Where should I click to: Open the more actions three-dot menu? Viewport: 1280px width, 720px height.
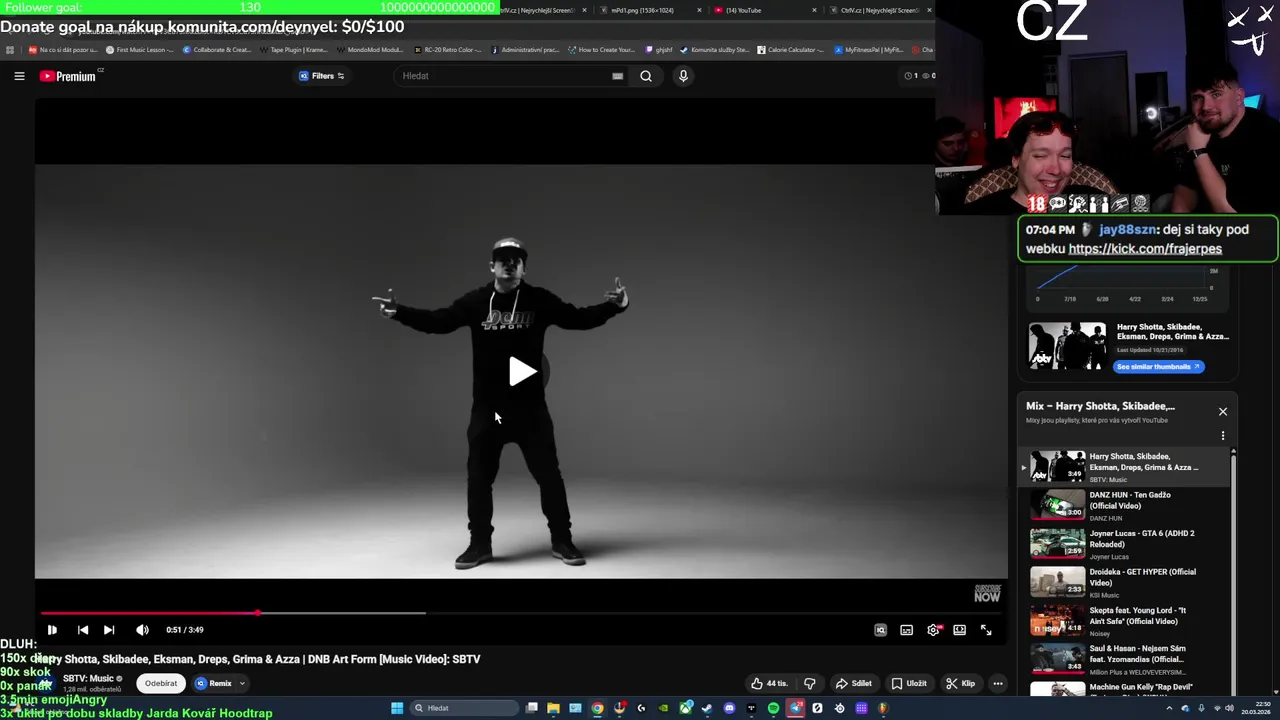click(997, 684)
